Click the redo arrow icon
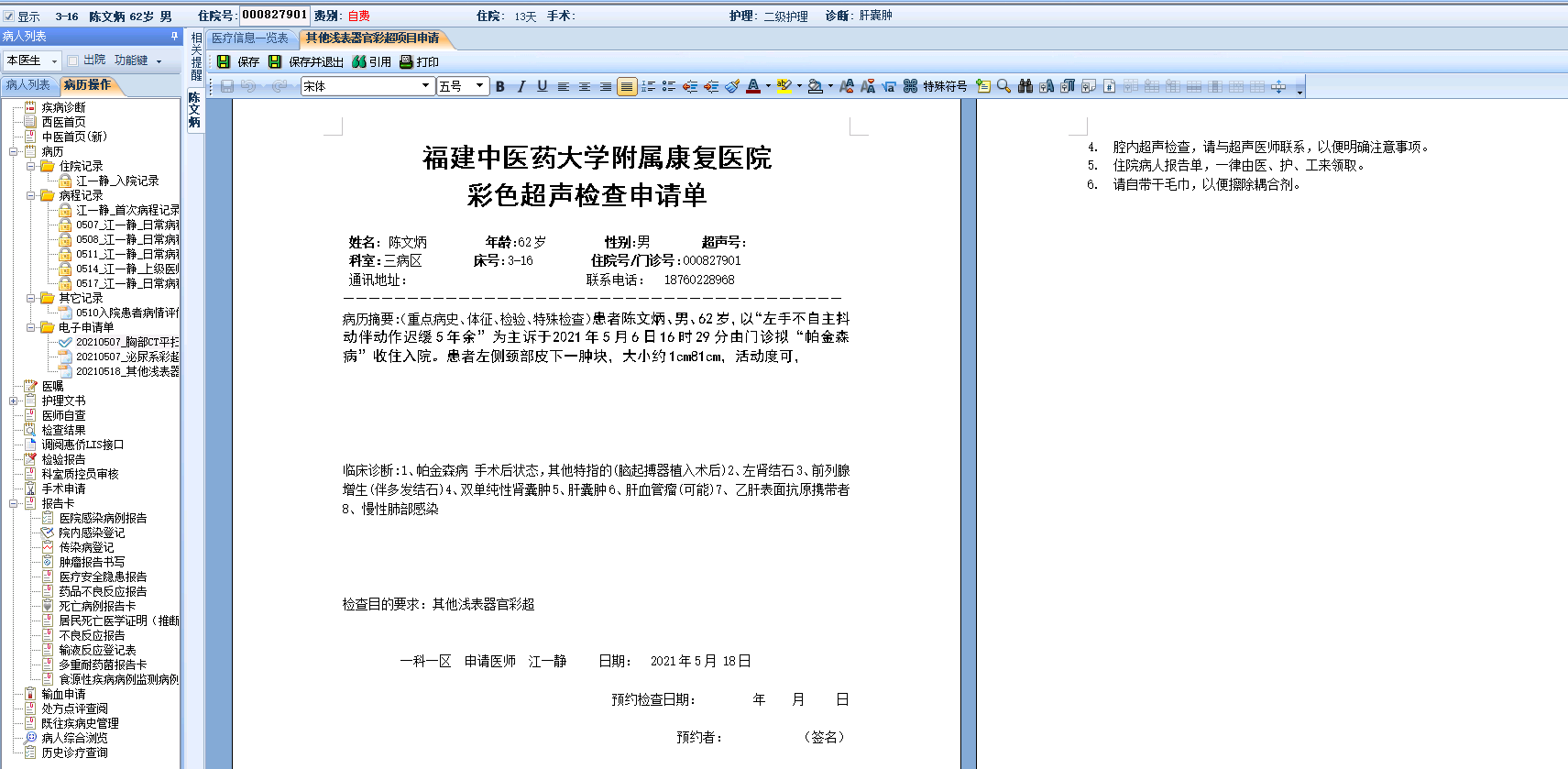 click(280, 86)
